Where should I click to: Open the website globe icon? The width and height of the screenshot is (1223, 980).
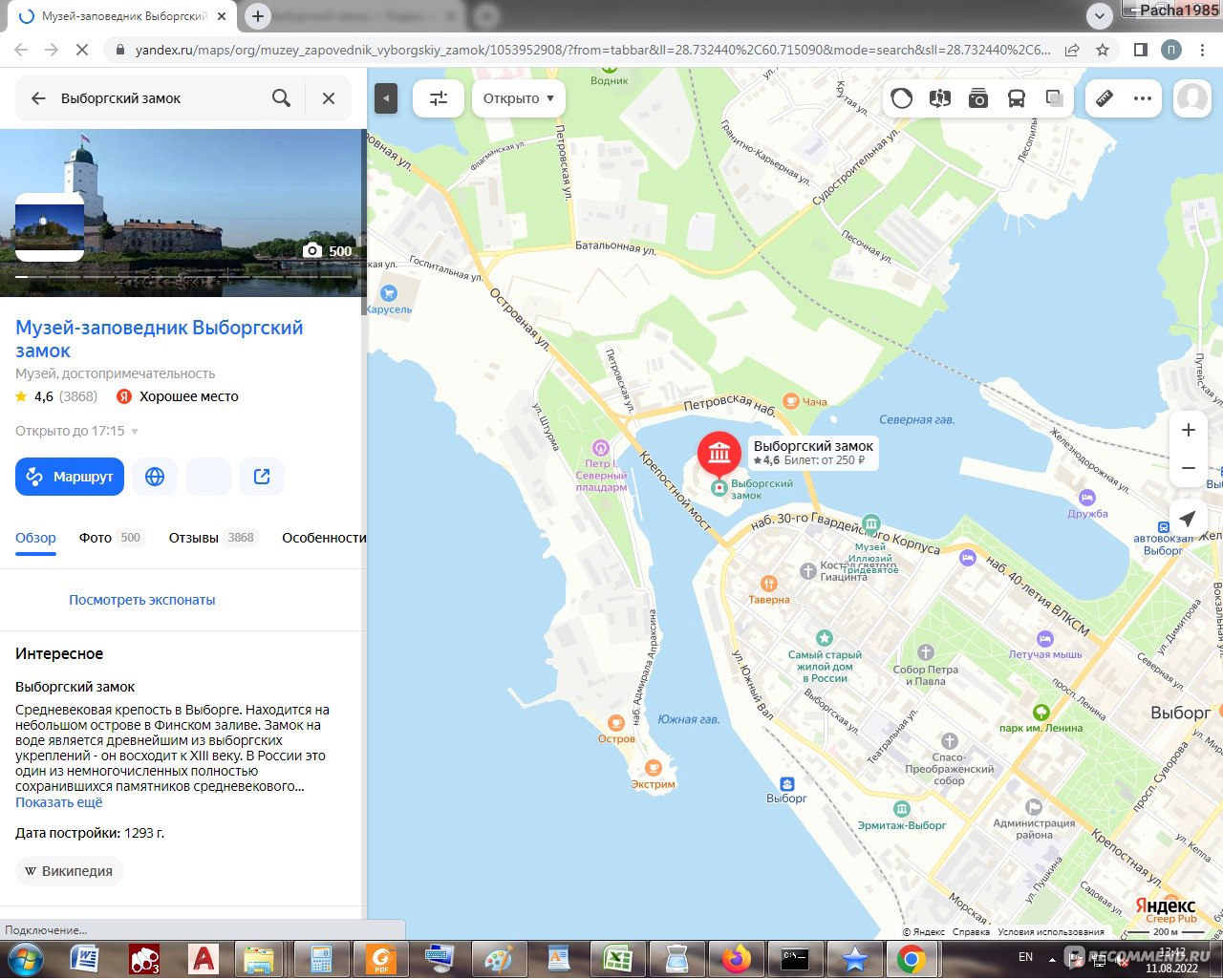tap(155, 477)
